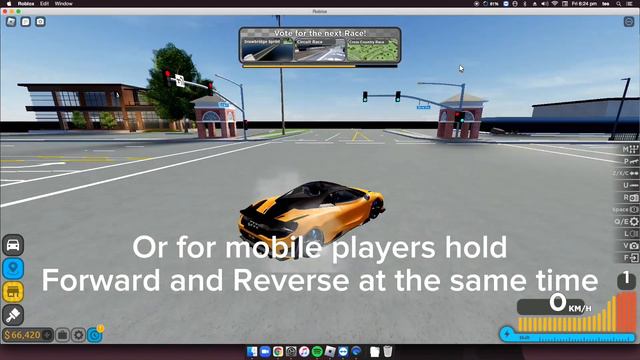Click the volume icon in the menu bar
640x360 pixels.
(x=544, y=4)
